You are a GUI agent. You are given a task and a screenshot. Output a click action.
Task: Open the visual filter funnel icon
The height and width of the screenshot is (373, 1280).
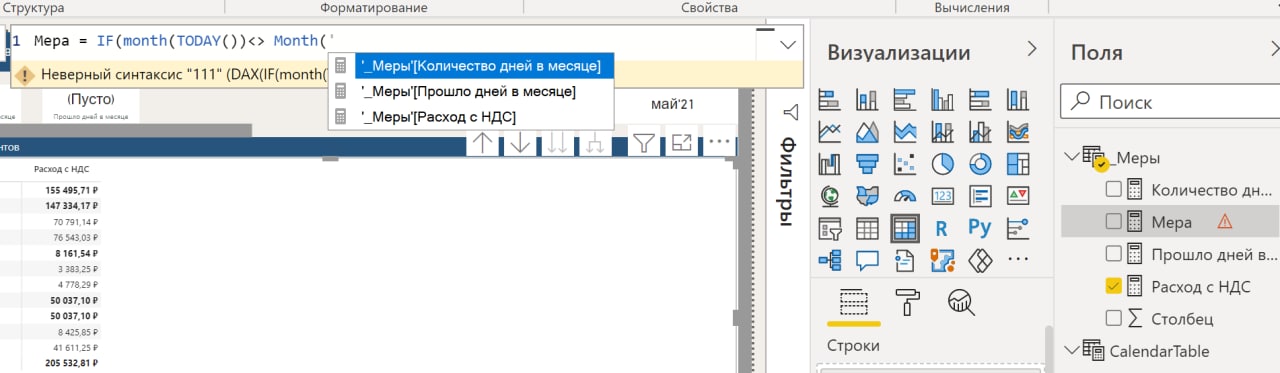tap(644, 143)
